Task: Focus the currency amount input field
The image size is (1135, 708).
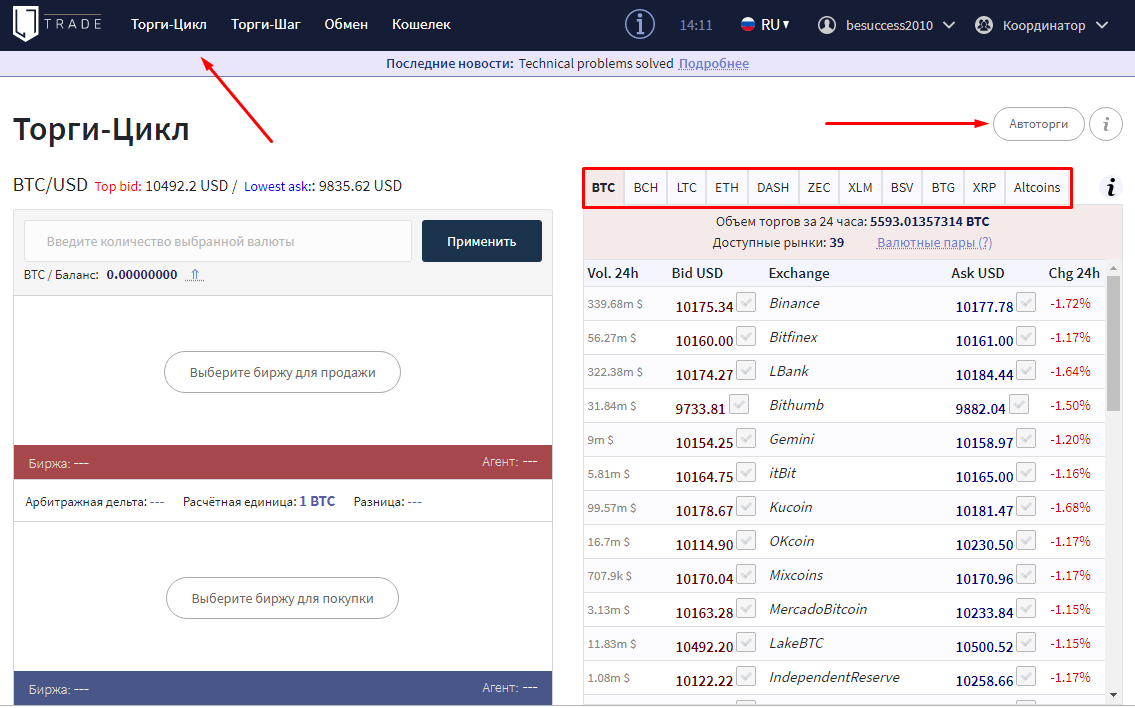Action: [x=218, y=241]
